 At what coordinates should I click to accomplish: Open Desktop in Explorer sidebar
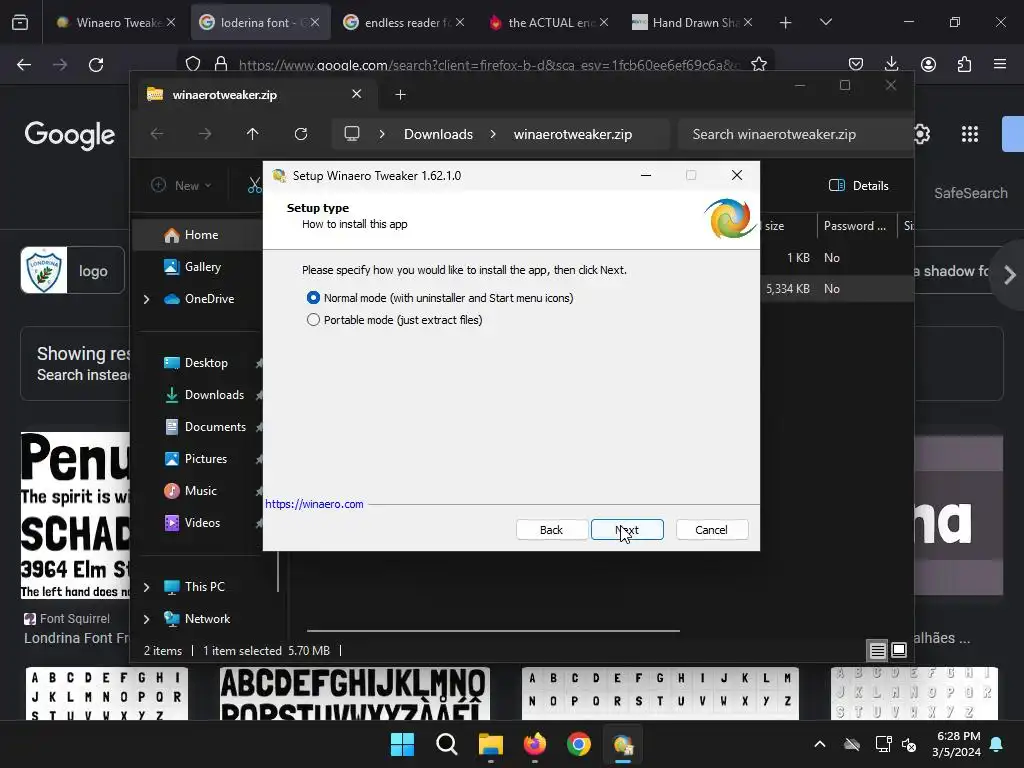pos(206,362)
